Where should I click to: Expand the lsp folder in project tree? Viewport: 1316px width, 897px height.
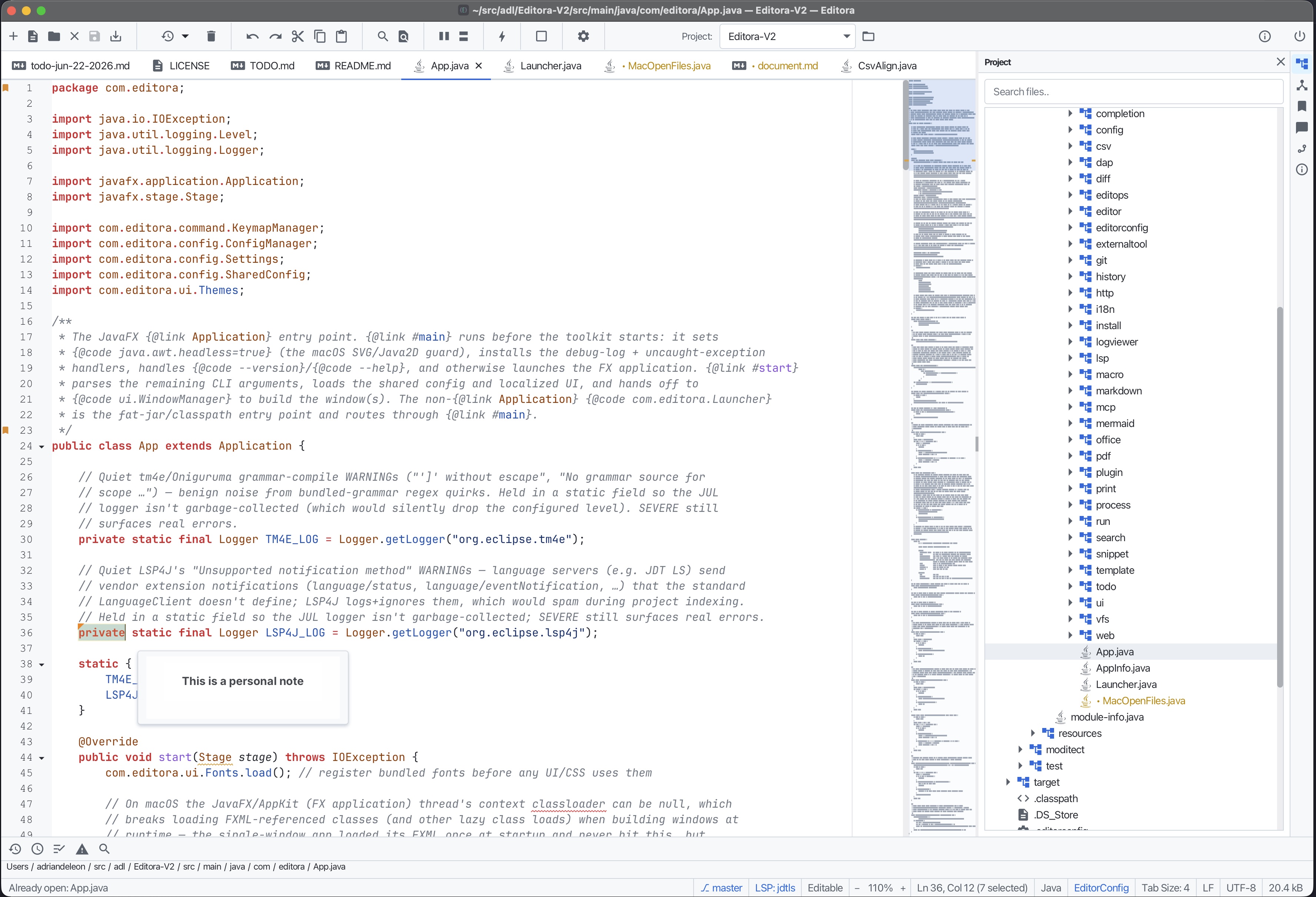(x=1070, y=358)
